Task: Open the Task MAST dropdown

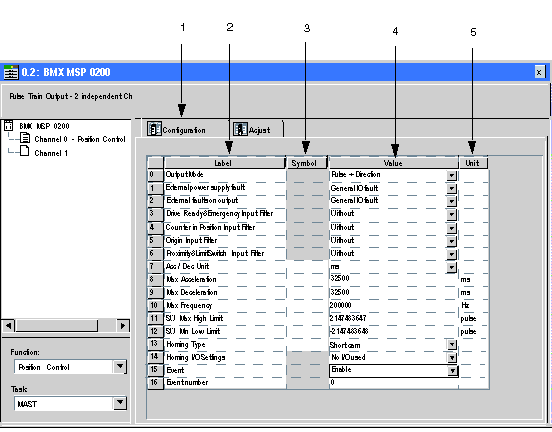Action: [120, 402]
